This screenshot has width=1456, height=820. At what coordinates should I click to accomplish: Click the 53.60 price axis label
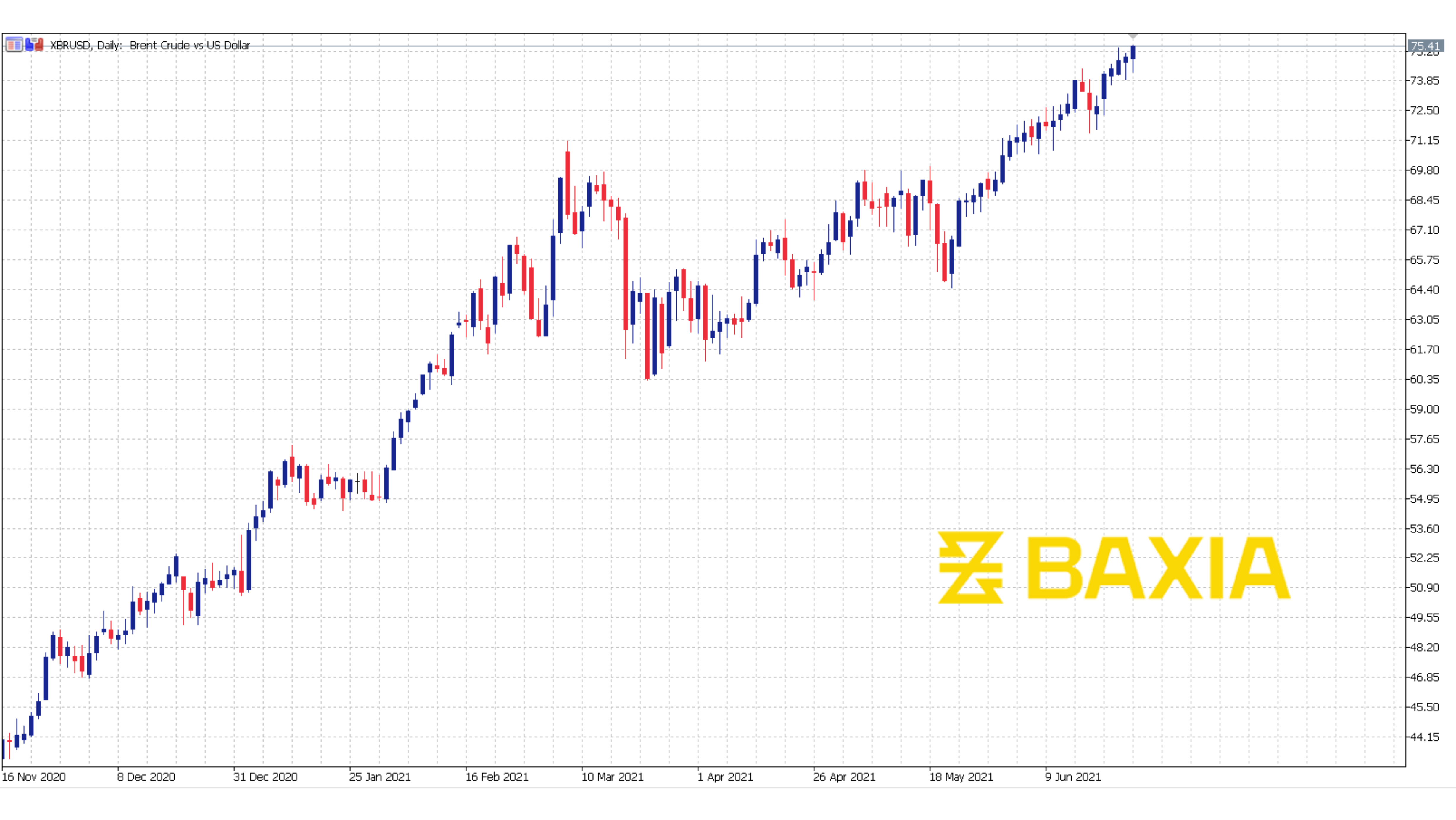point(1424,529)
